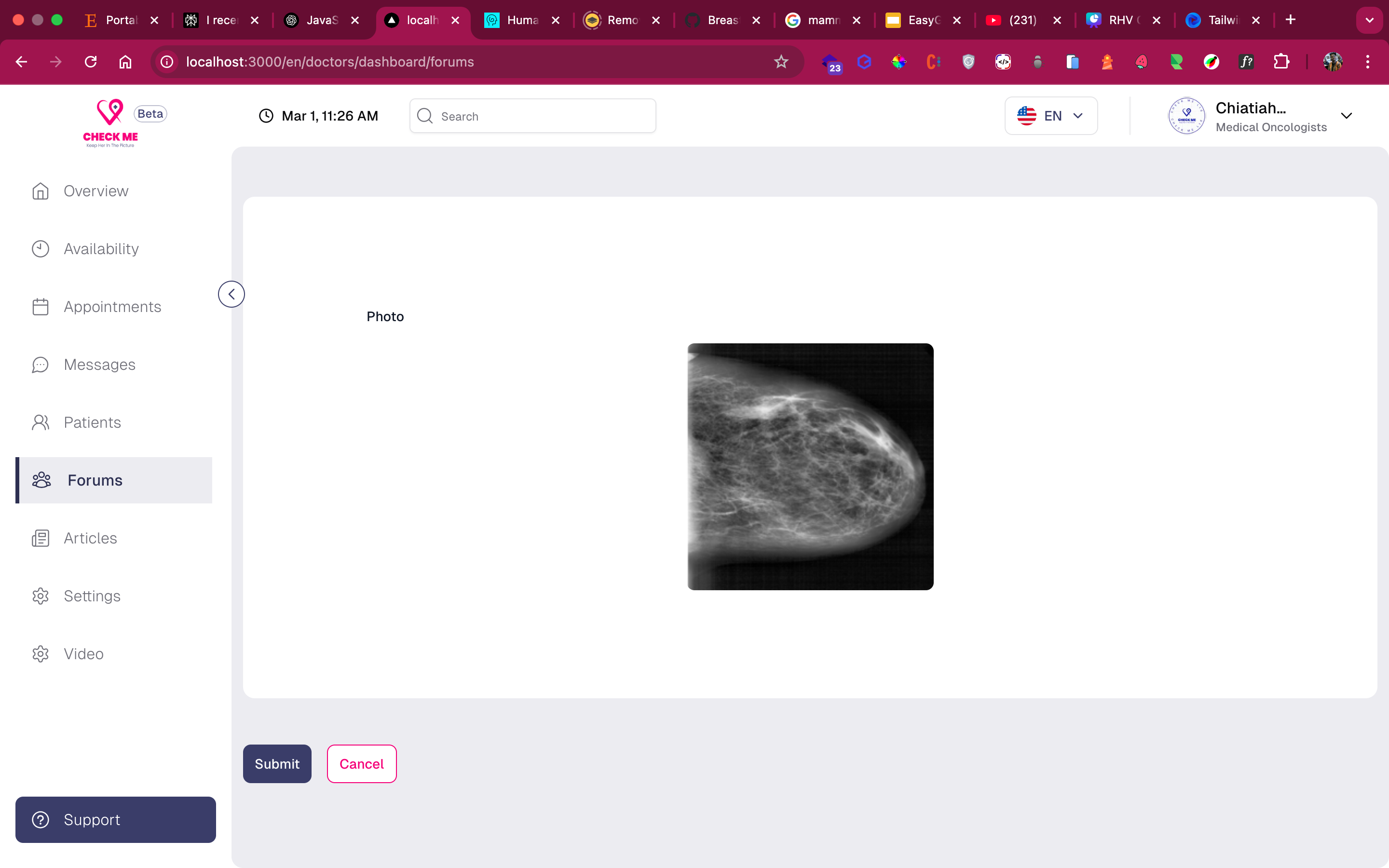Click the Articles newspaper icon

[40, 538]
